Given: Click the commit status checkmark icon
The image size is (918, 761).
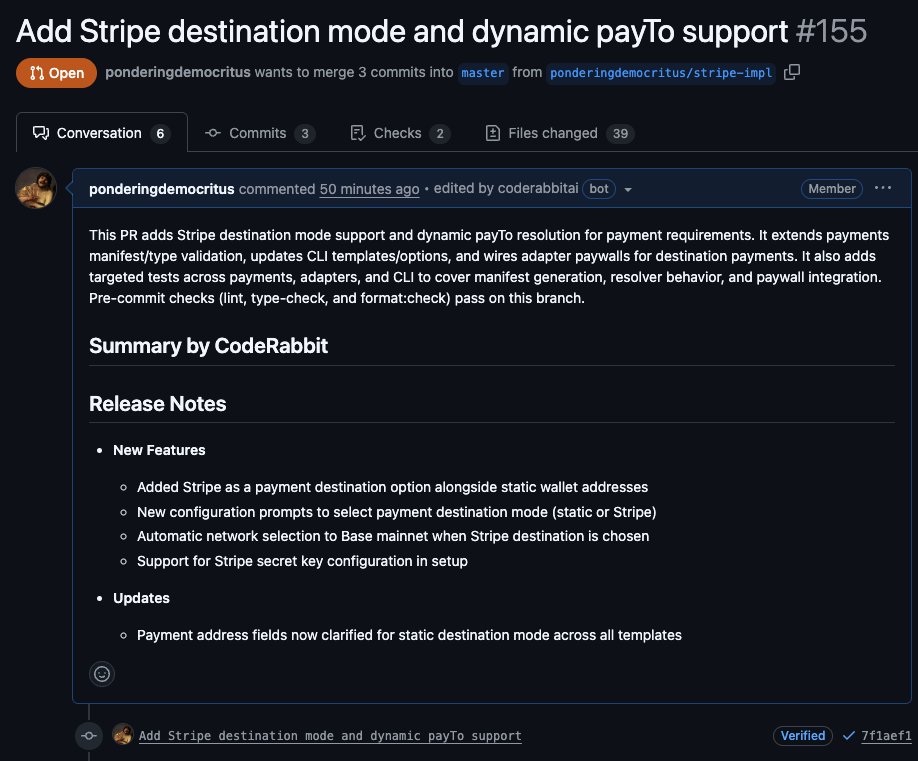Looking at the screenshot, I should (x=848, y=736).
